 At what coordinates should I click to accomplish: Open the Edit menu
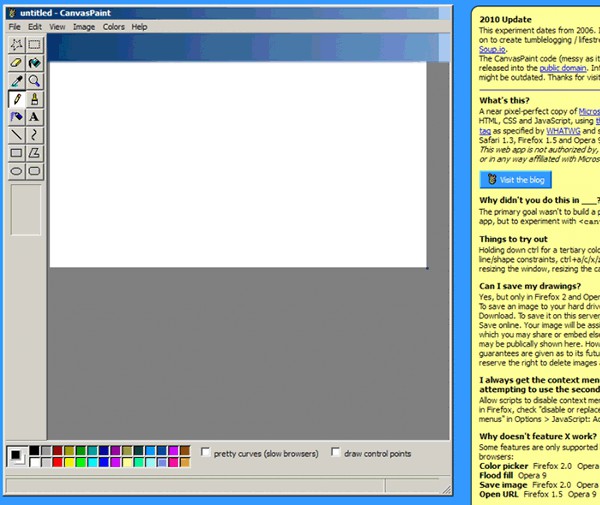(35, 27)
